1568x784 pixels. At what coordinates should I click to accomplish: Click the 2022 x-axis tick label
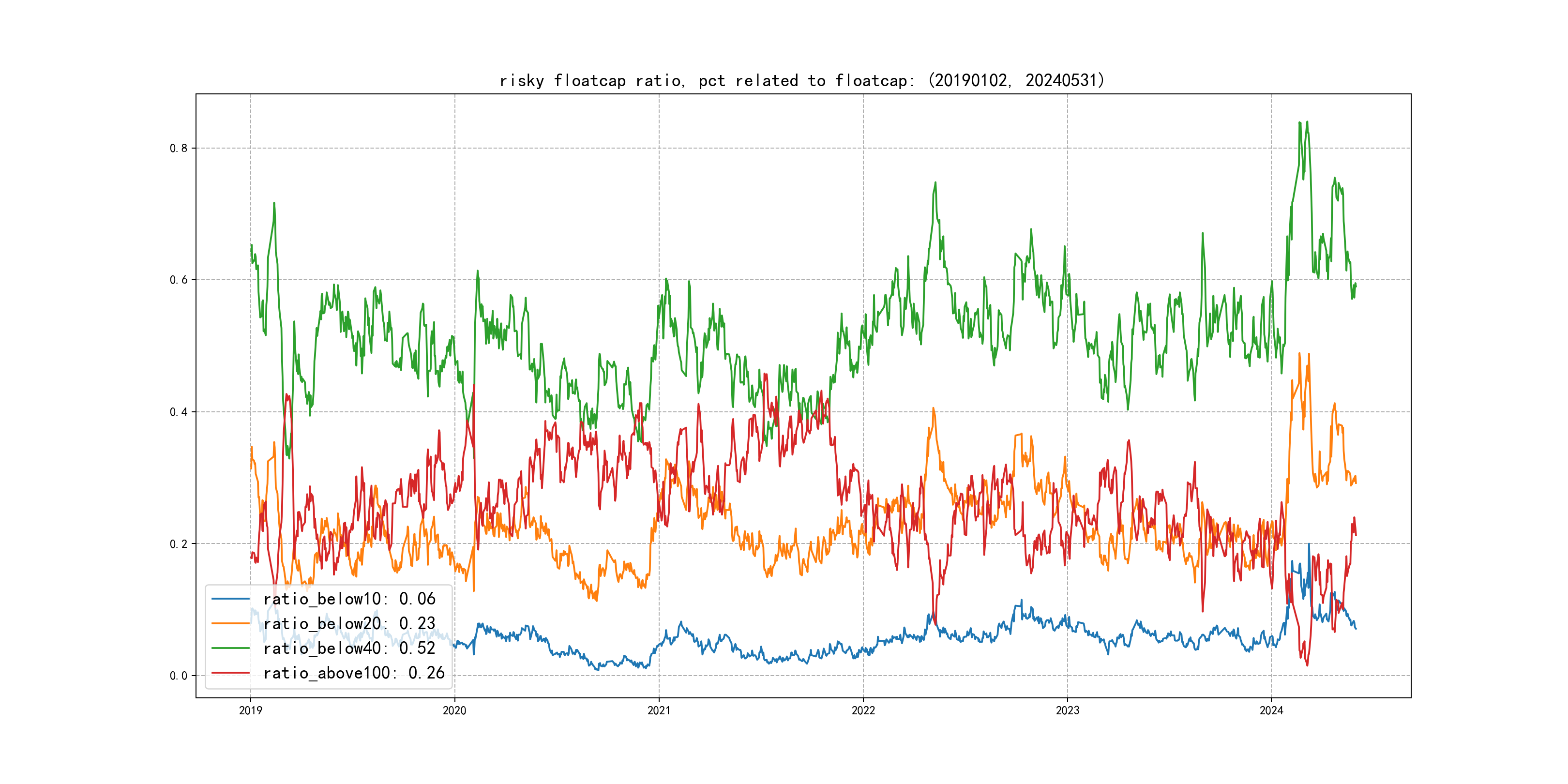[863, 710]
